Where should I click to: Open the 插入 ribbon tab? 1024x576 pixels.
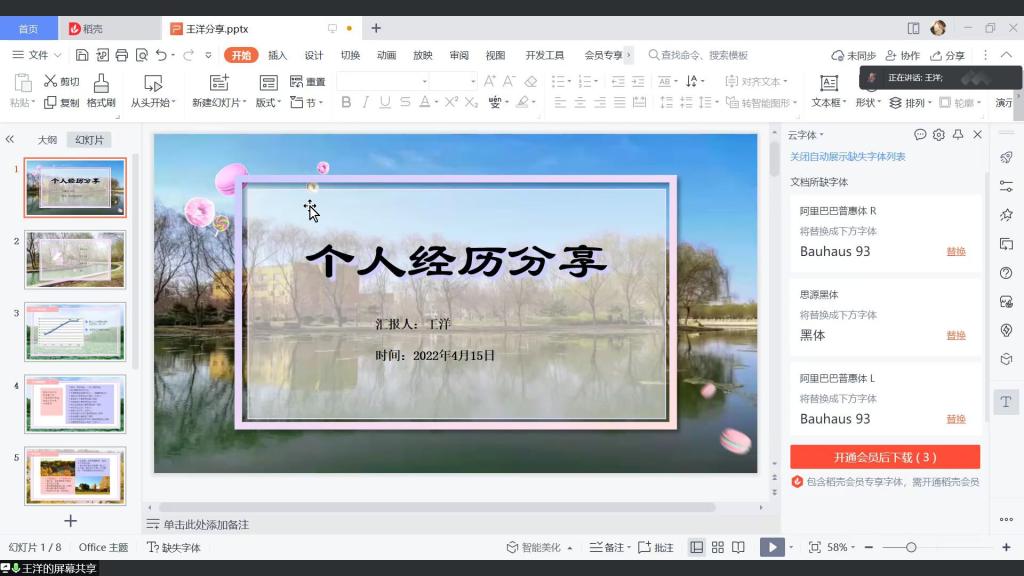277,55
